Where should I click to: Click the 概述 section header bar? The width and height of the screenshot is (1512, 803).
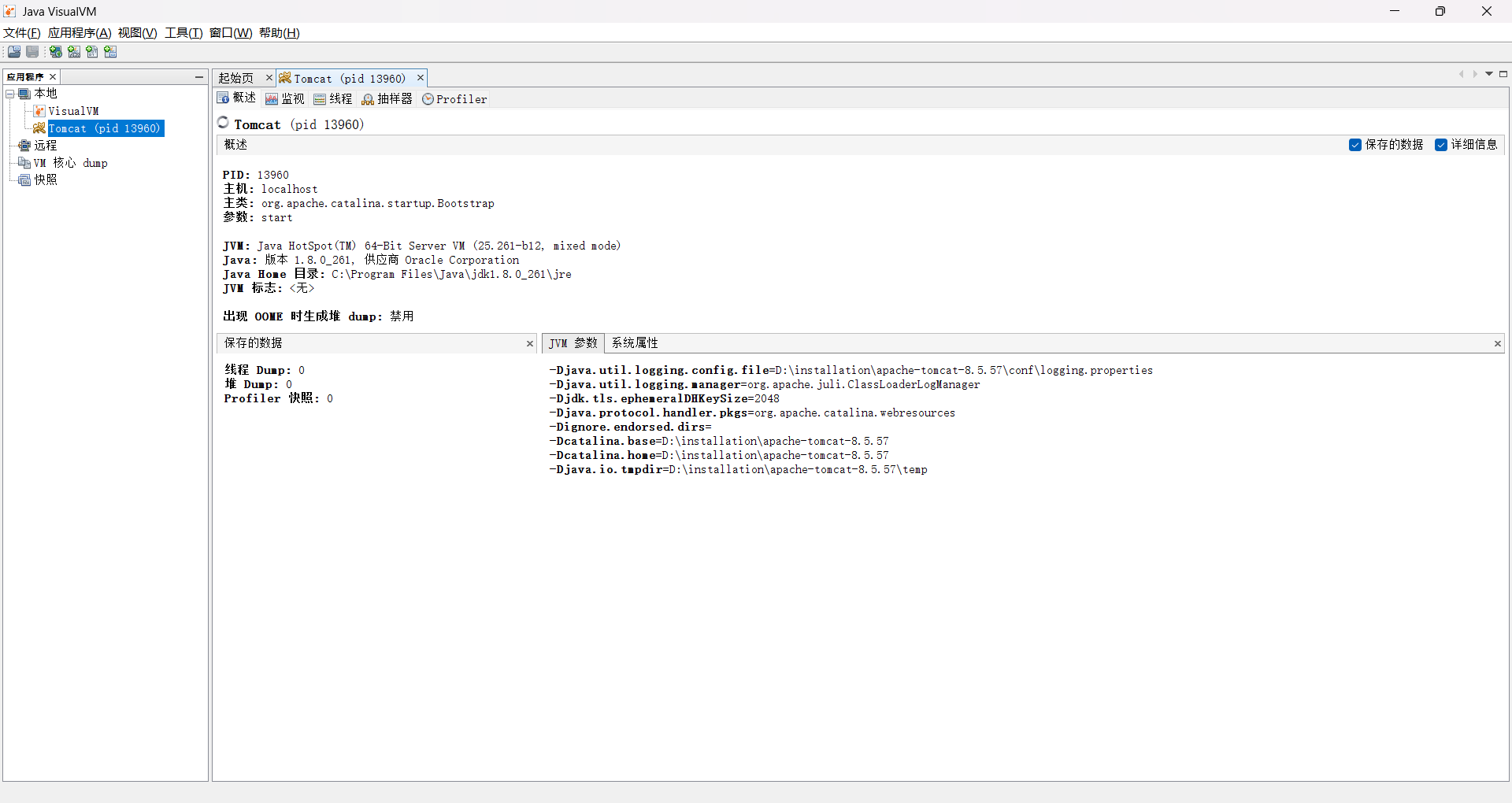(860, 145)
